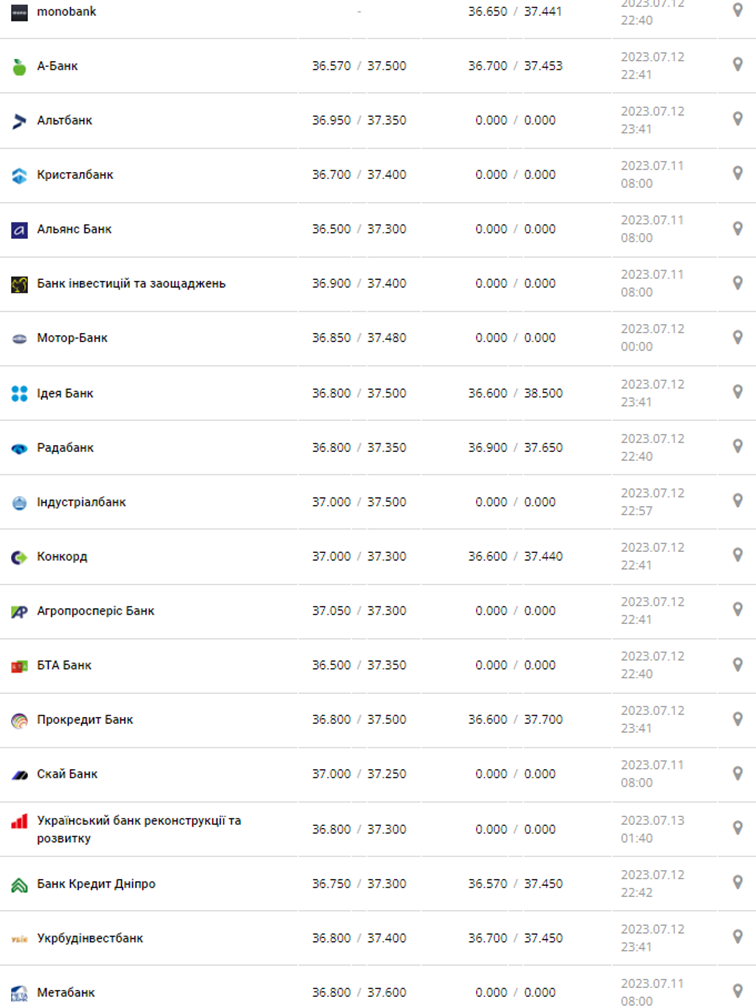
Task: Open Банк інвестицій та заощаджень link
Action: coord(131,283)
